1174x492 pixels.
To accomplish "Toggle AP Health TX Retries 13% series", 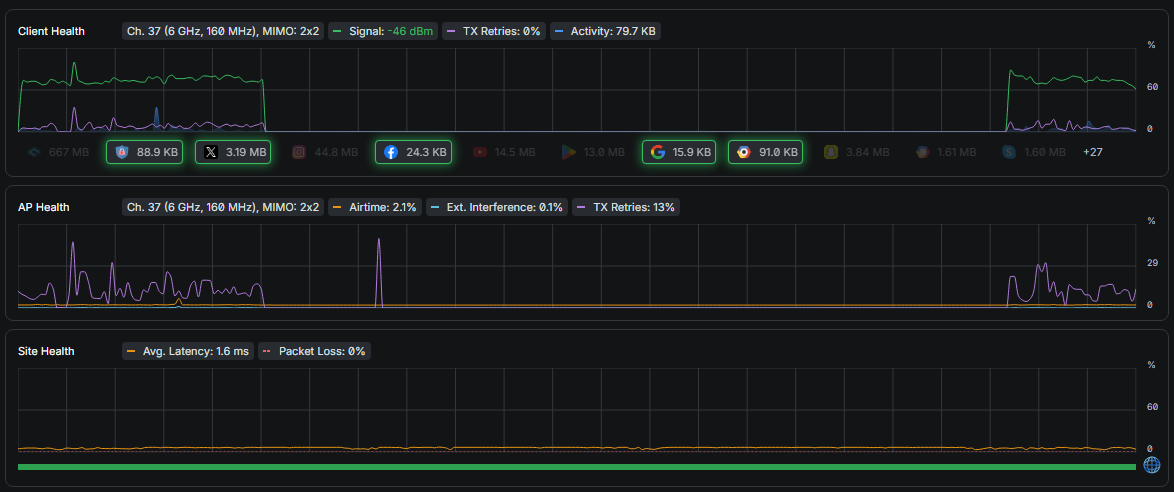I will click(x=626, y=207).
